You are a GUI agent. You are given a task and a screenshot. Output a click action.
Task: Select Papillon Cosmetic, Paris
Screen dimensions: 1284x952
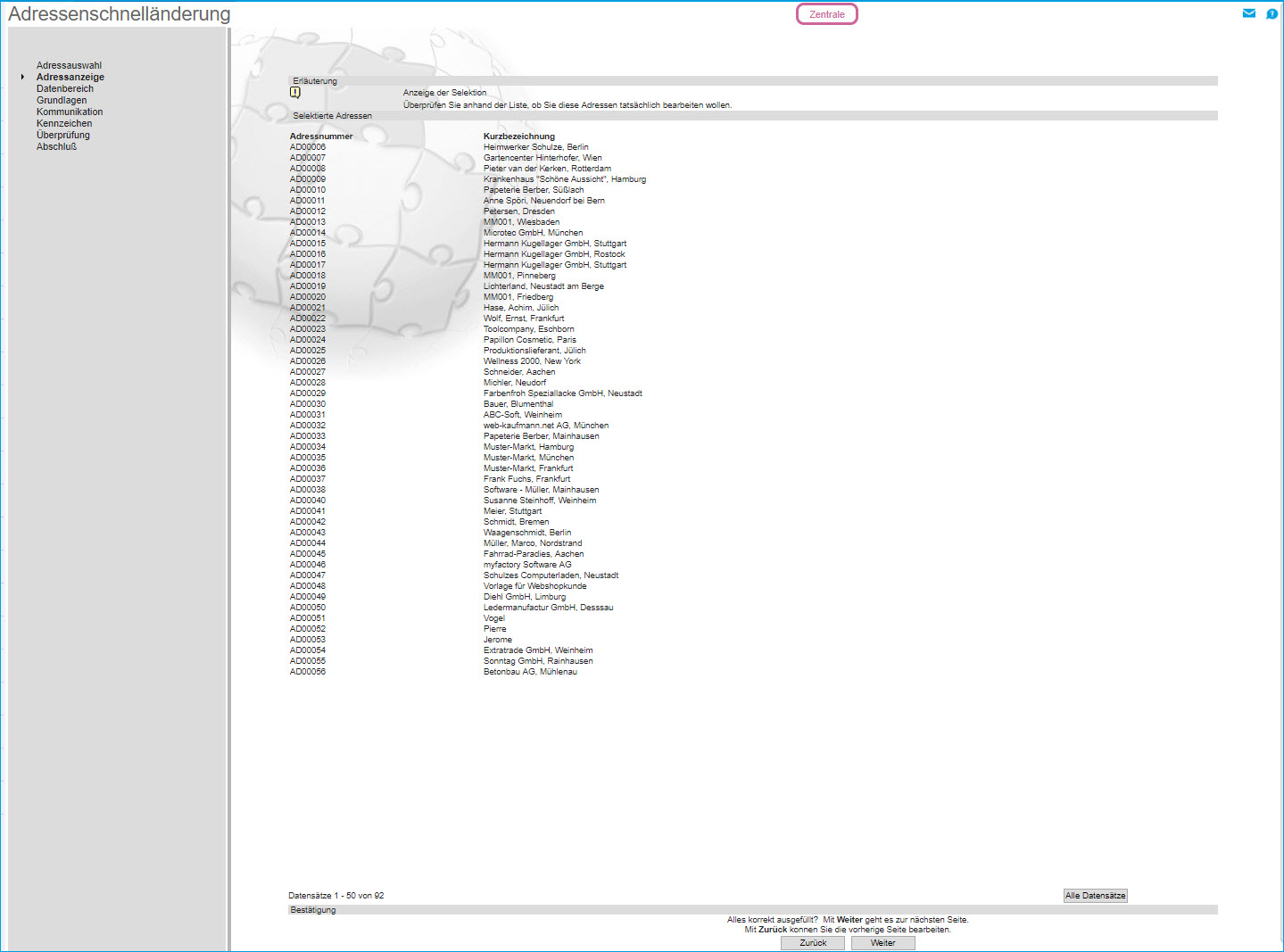pos(530,340)
